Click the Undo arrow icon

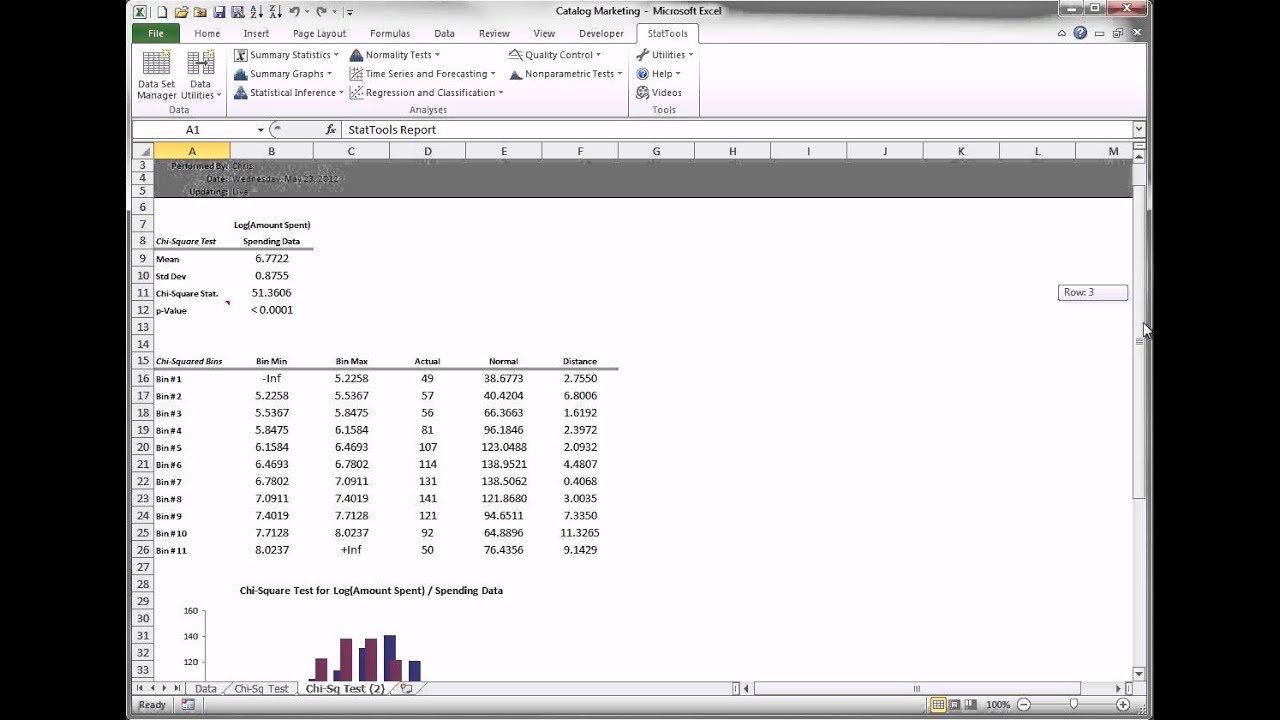294,12
